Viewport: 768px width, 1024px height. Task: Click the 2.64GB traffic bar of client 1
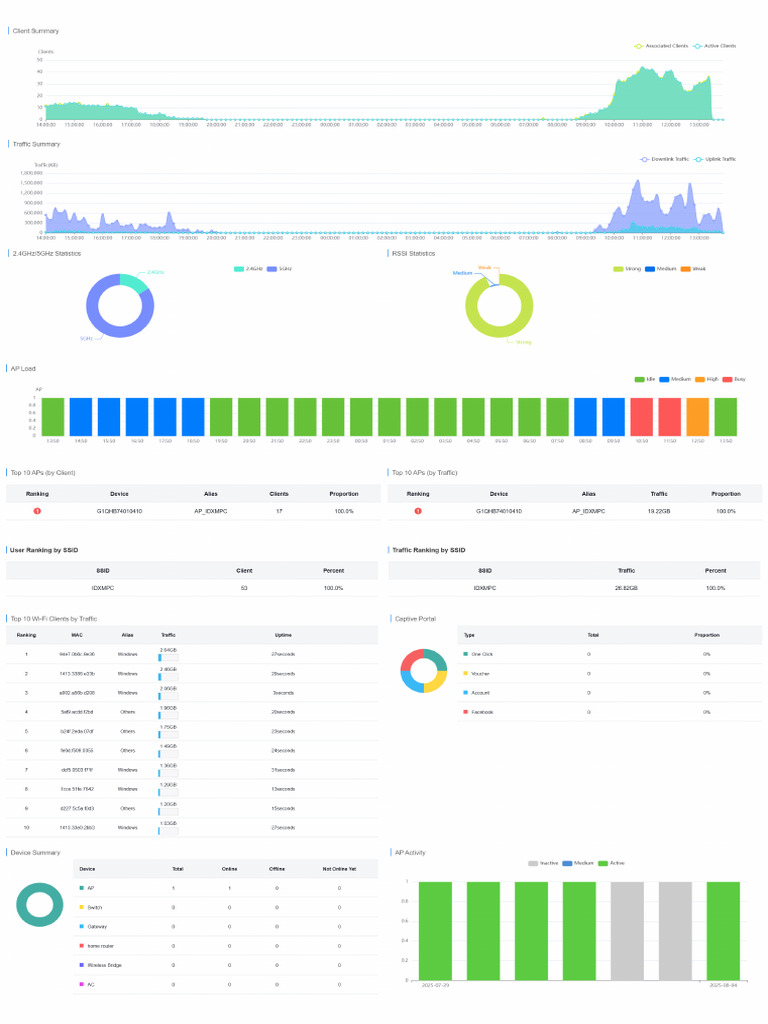click(x=168, y=658)
